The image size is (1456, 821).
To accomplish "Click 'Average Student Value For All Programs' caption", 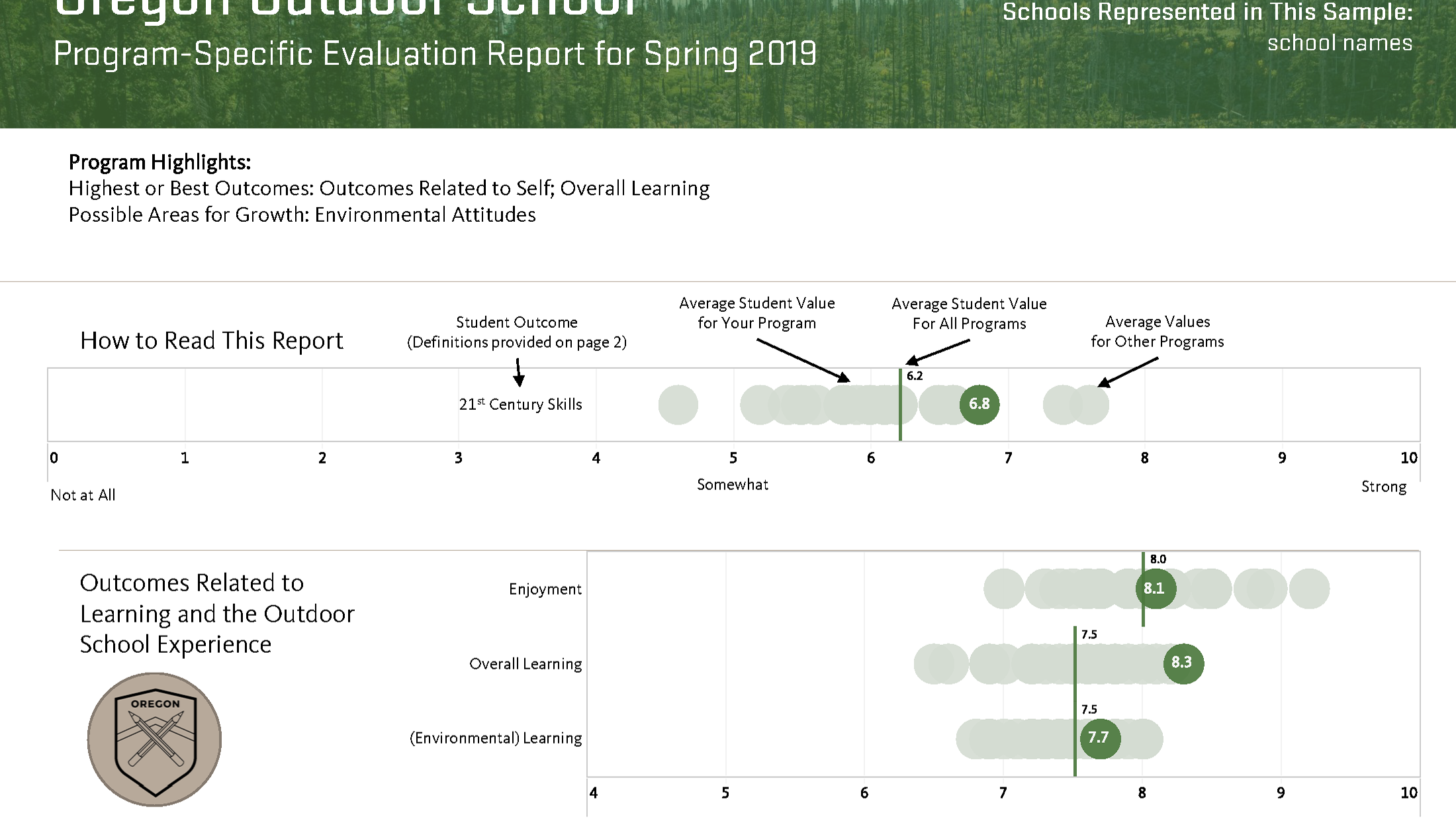I will (x=970, y=314).
